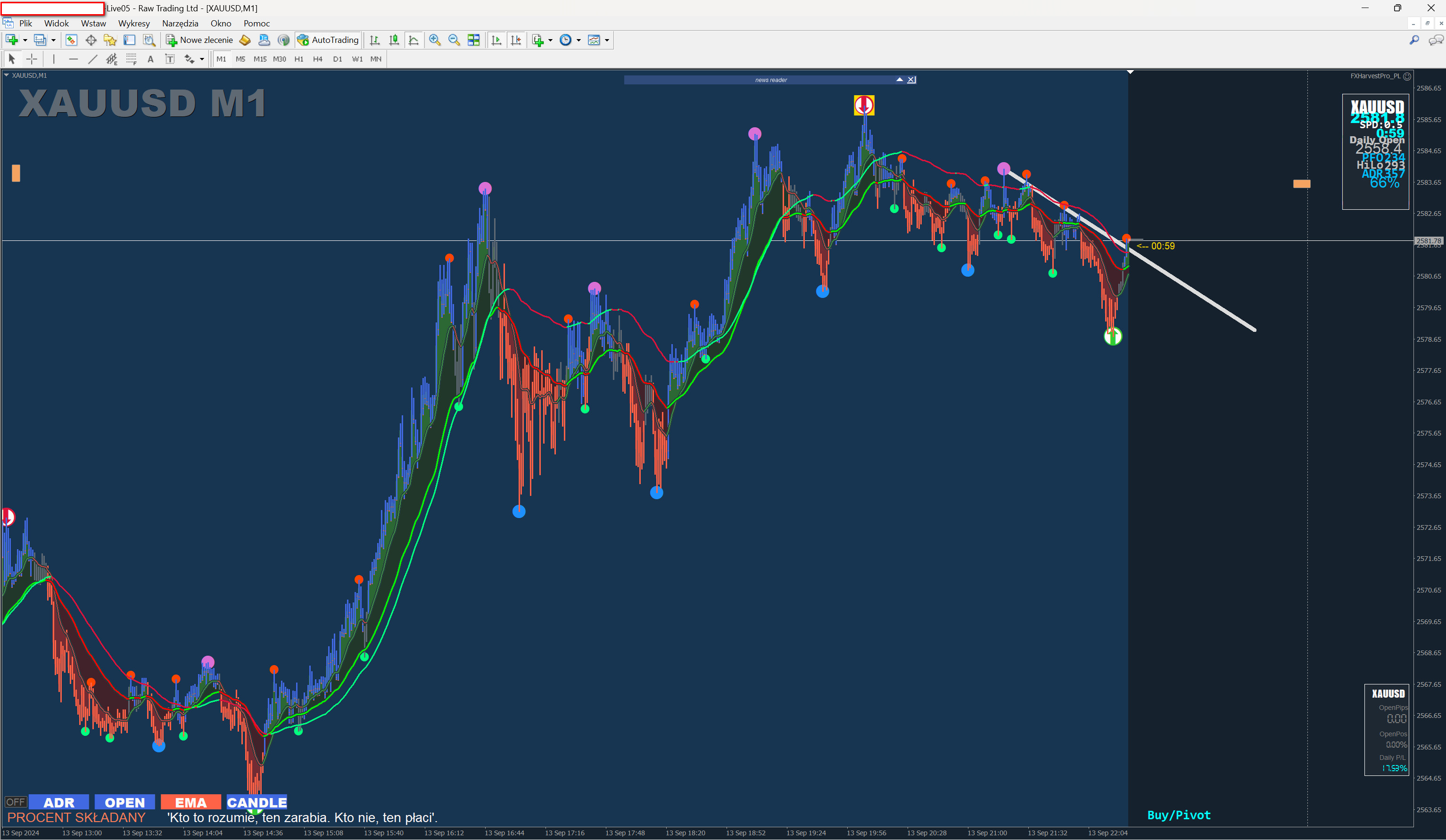The width and height of the screenshot is (1446, 840).
Task: Toggle the EMA indicator button
Action: (190, 802)
